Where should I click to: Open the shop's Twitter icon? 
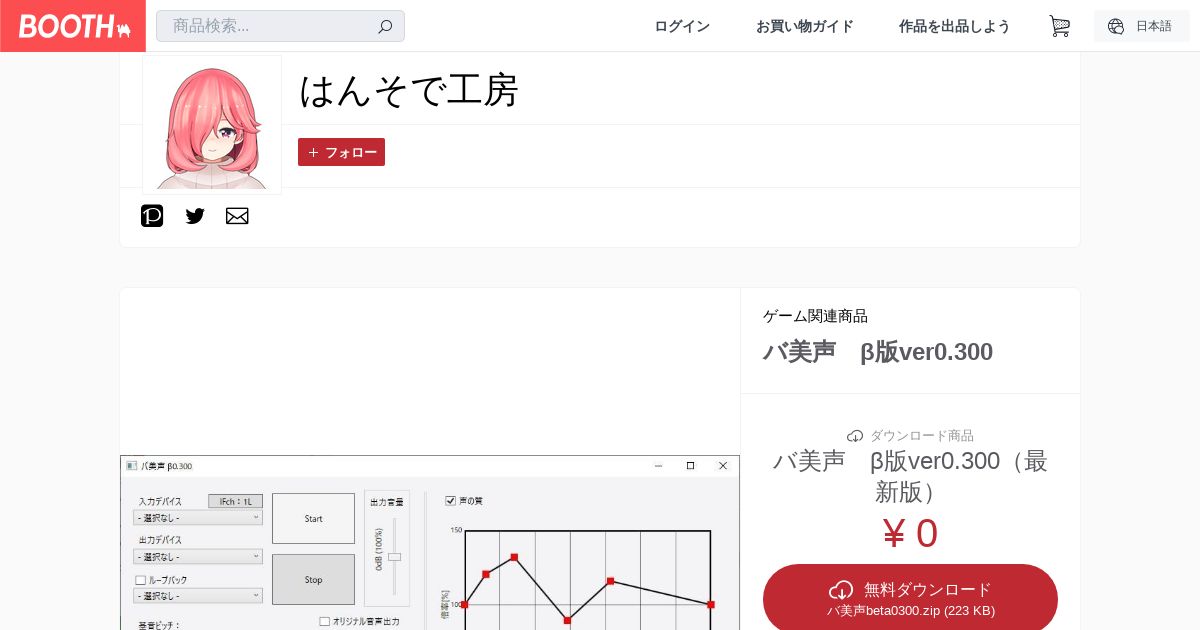(x=195, y=216)
